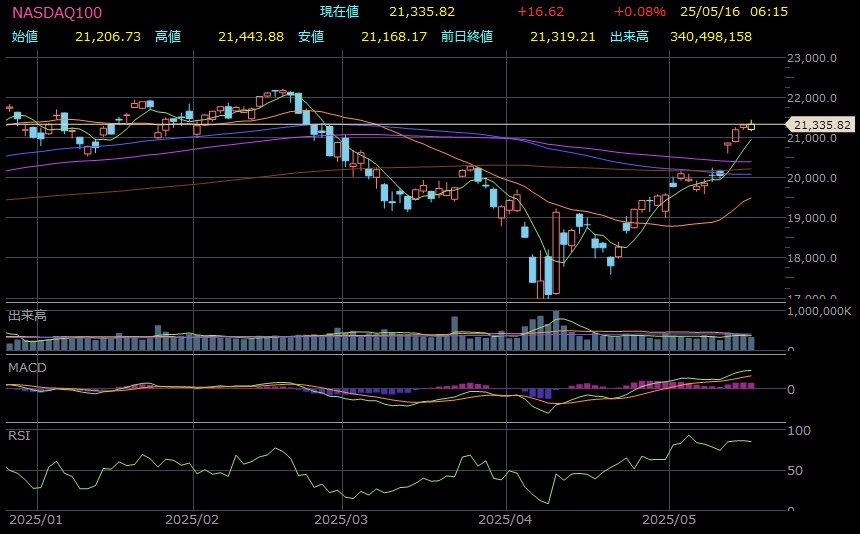Click the 1,000,000K volume axis label
The image size is (860, 534).
[819, 311]
